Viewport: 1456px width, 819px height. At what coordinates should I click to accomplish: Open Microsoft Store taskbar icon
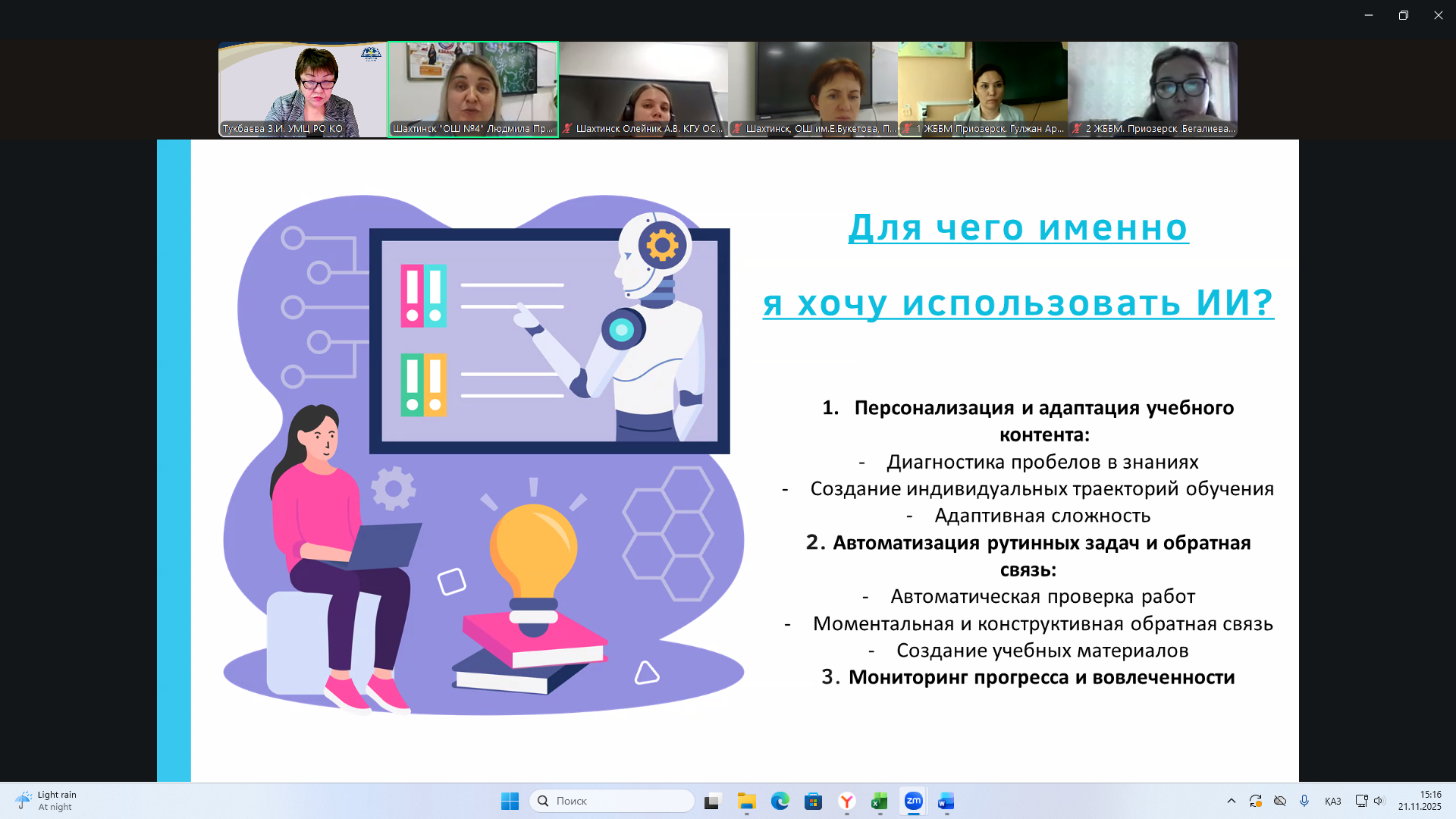click(814, 801)
